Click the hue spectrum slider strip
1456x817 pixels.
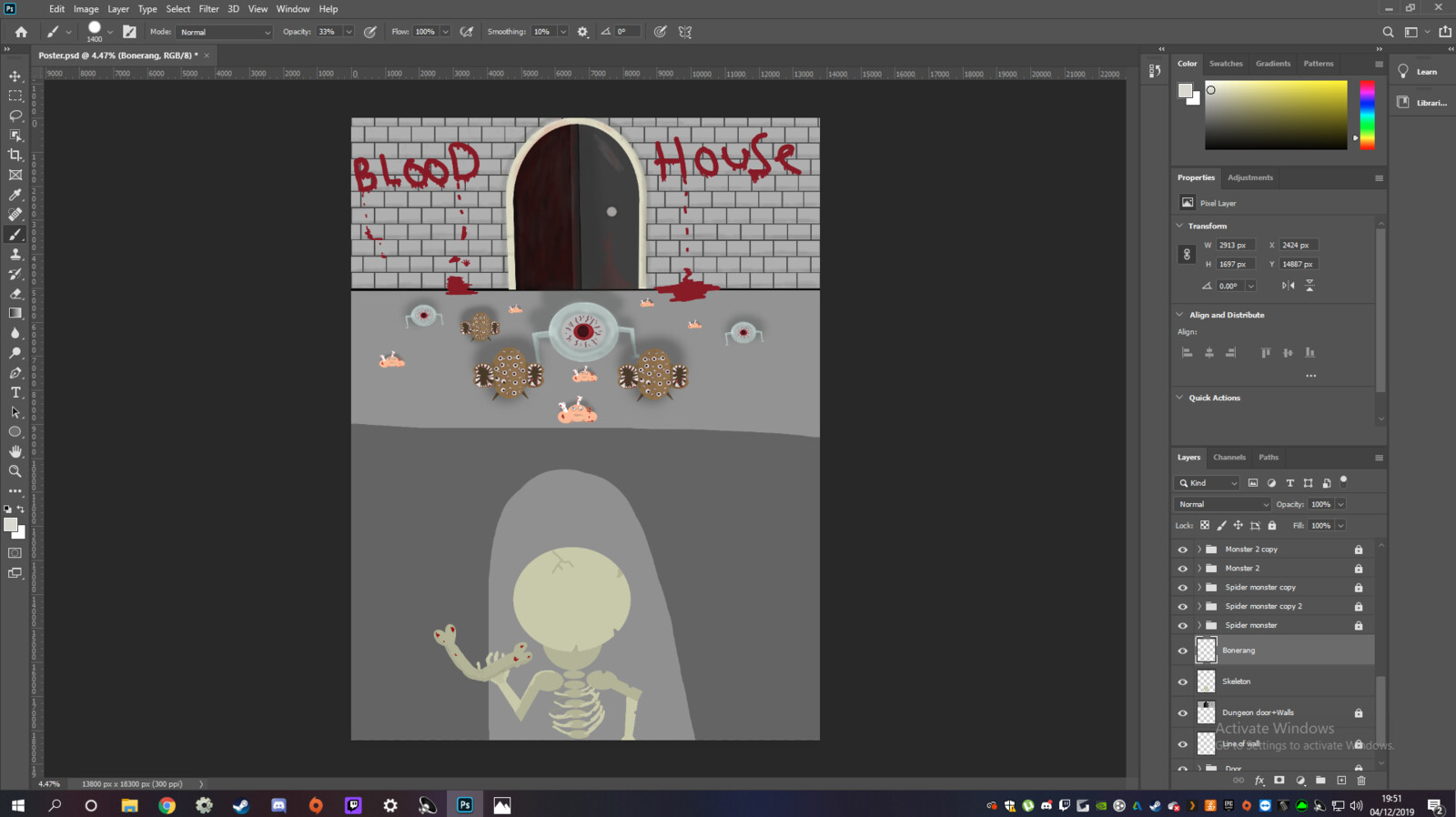click(x=1367, y=115)
